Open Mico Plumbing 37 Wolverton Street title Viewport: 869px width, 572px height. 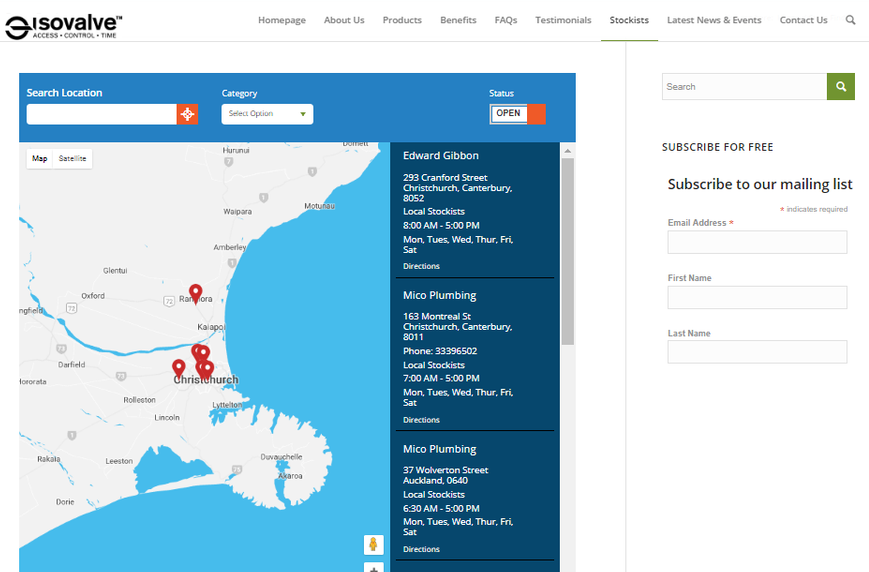439,450
